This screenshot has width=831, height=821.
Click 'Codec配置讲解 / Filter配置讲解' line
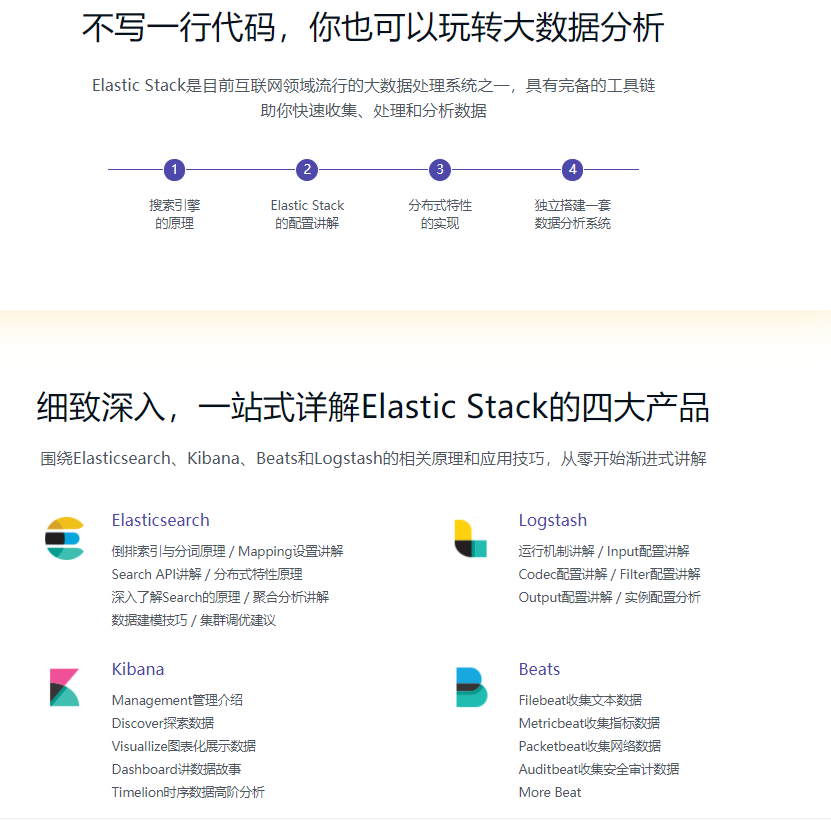pos(609,574)
